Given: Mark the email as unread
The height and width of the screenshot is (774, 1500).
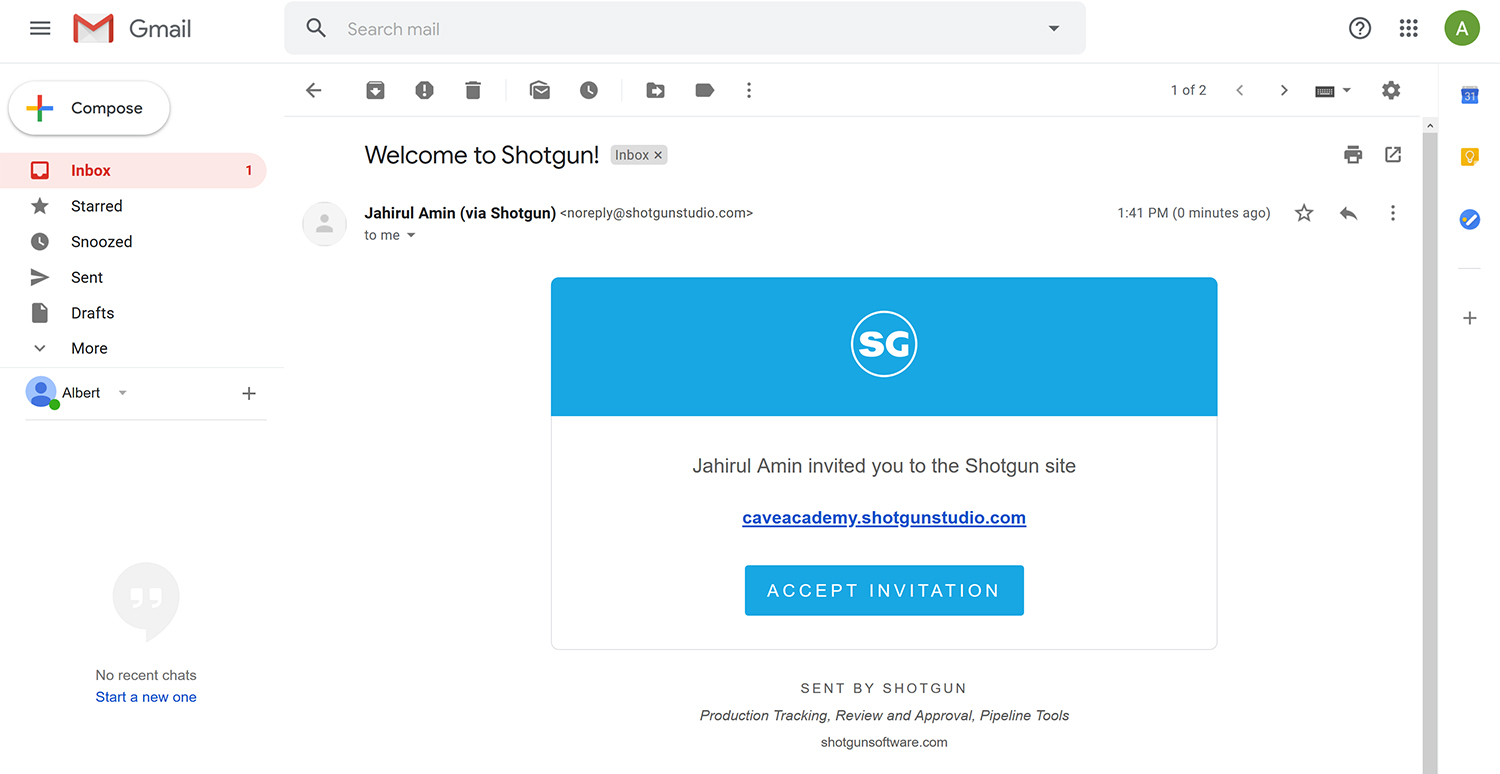Looking at the screenshot, I should point(540,90).
